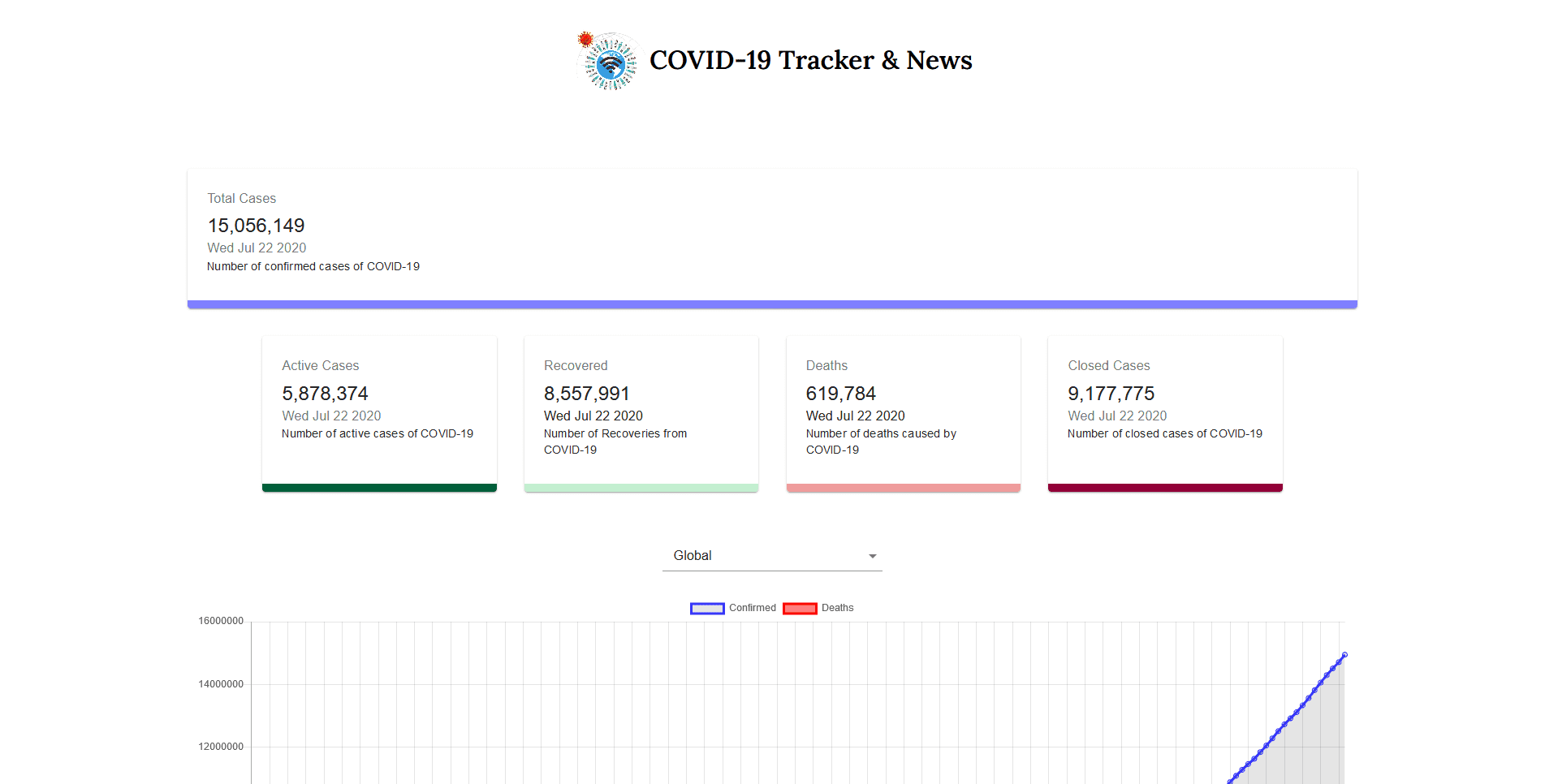Click the blue Confirmed legend color box

(706, 609)
